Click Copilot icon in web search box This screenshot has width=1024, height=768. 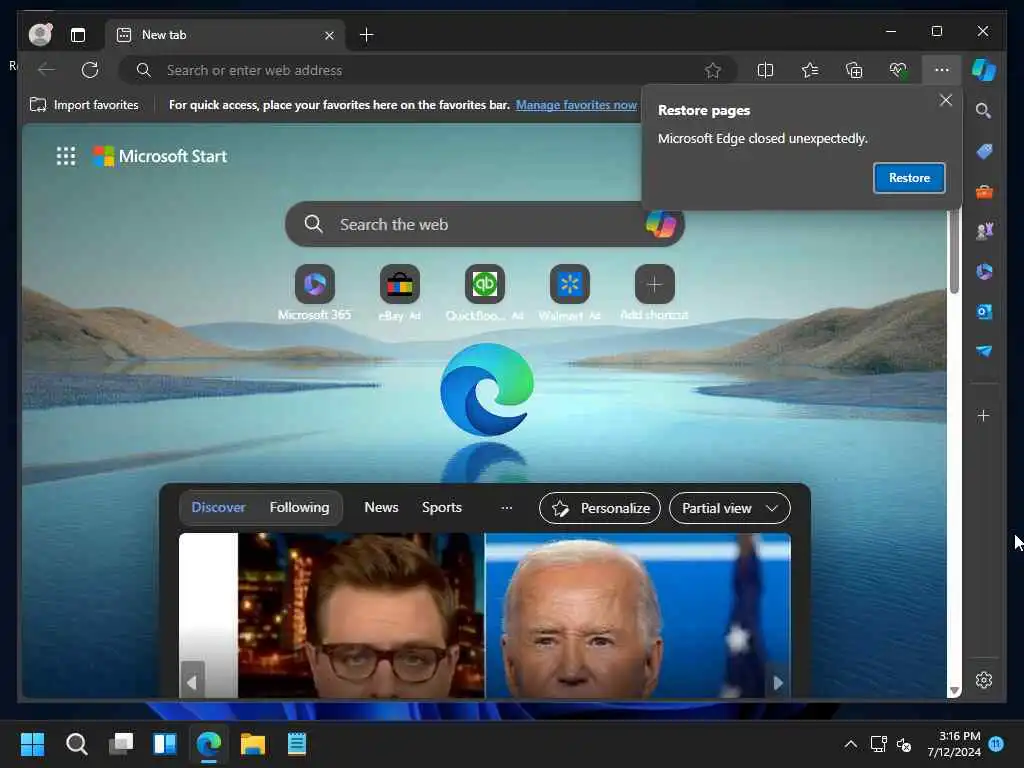pos(661,224)
